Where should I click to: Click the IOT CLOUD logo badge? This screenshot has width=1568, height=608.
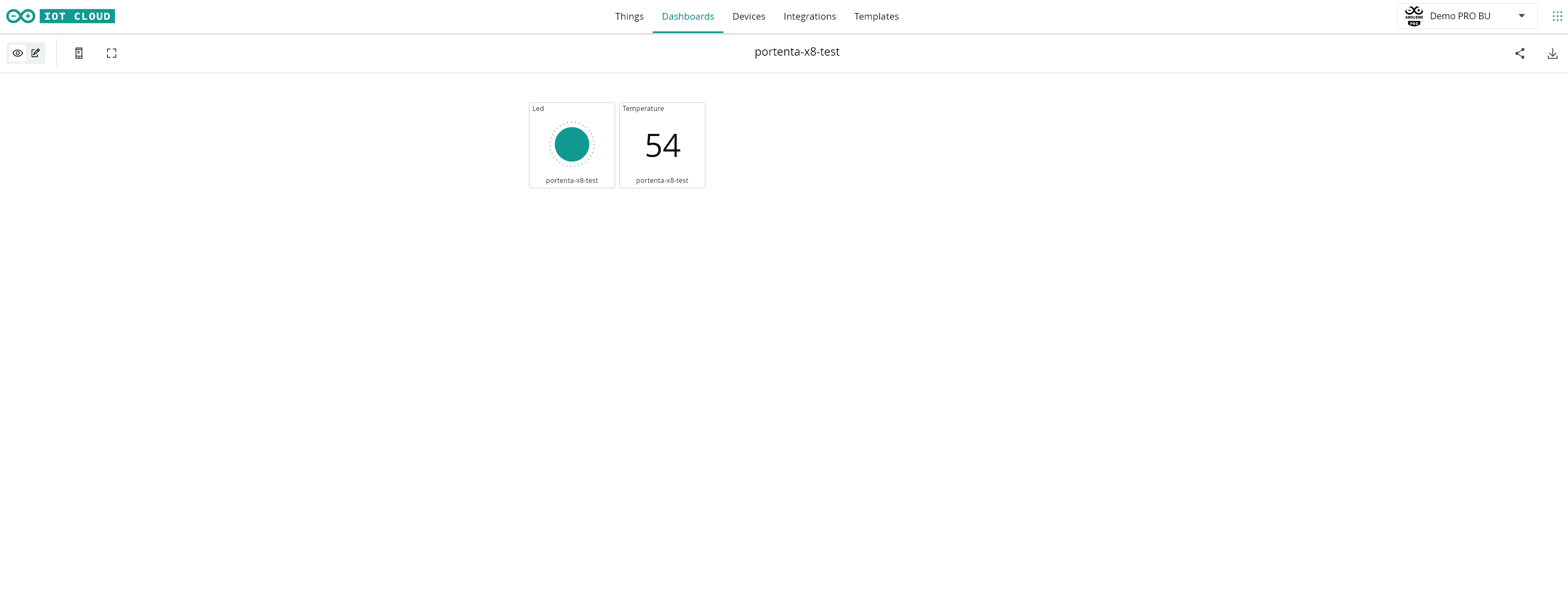77,16
